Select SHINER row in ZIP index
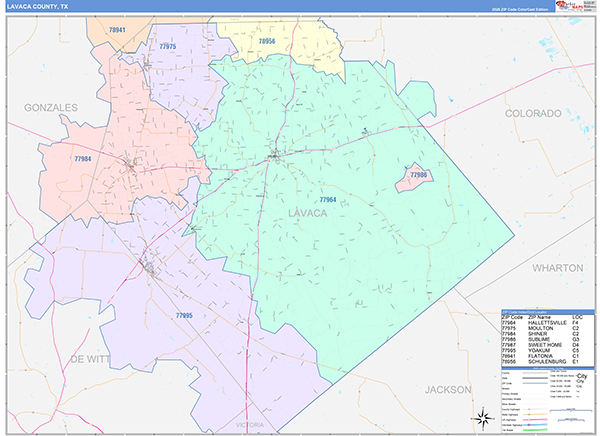Viewport: 600px width, 436px height. [x=548, y=334]
